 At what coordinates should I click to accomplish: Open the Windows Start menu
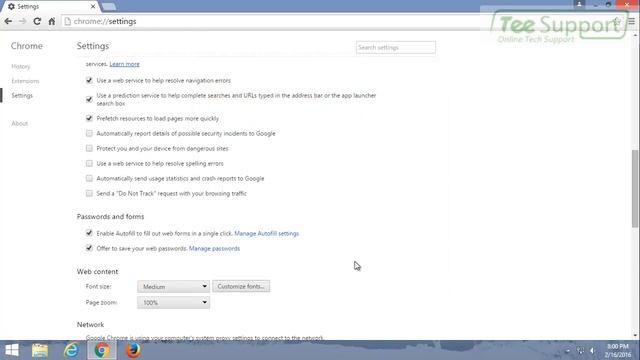coord(12,350)
